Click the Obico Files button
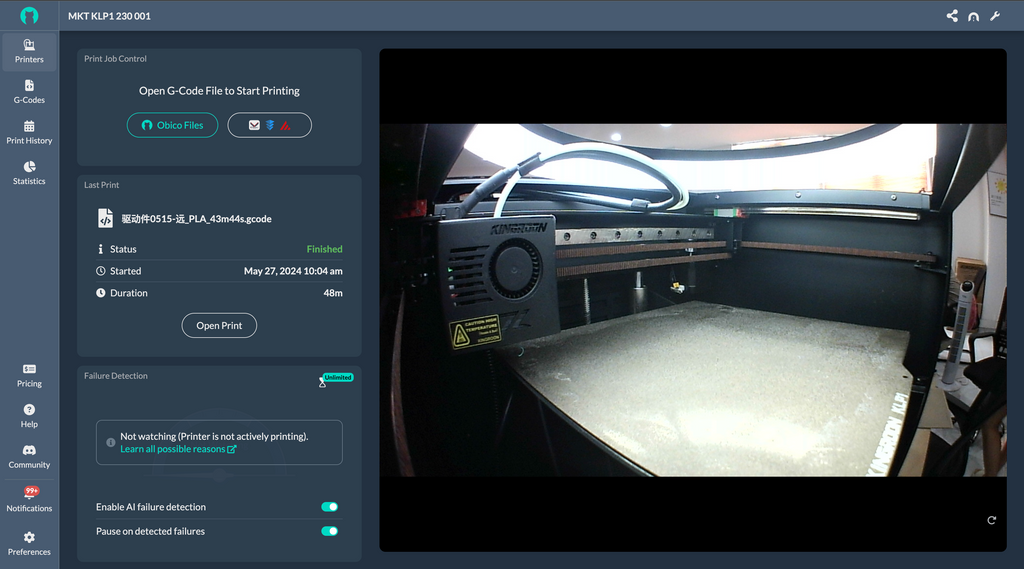Viewport: 1024px width, 569px height. tap(172, 125)
